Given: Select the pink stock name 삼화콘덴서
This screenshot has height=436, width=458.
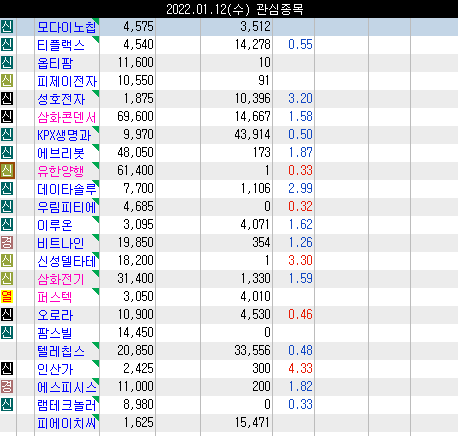Looking at the screenshot, I should tap(67, 117).
